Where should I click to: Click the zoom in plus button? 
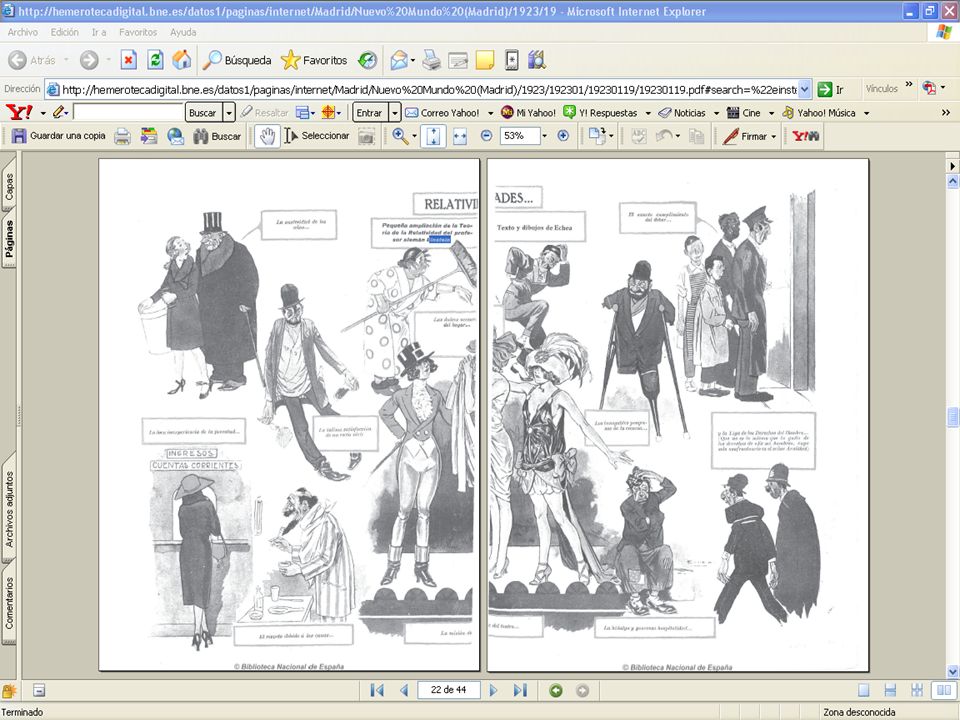[563, 136]
